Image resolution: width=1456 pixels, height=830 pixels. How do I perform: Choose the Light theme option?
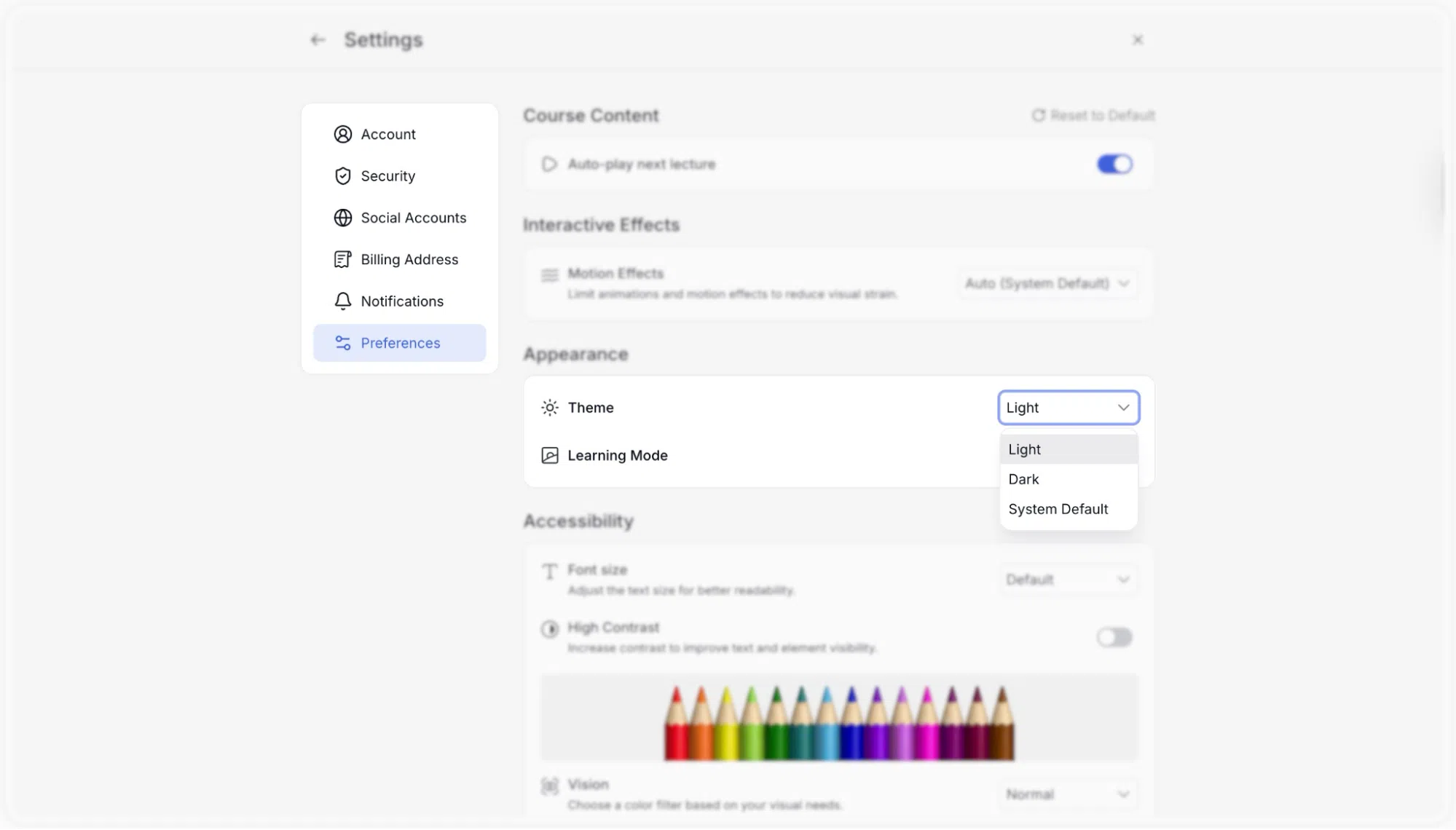click(1069, 450)
